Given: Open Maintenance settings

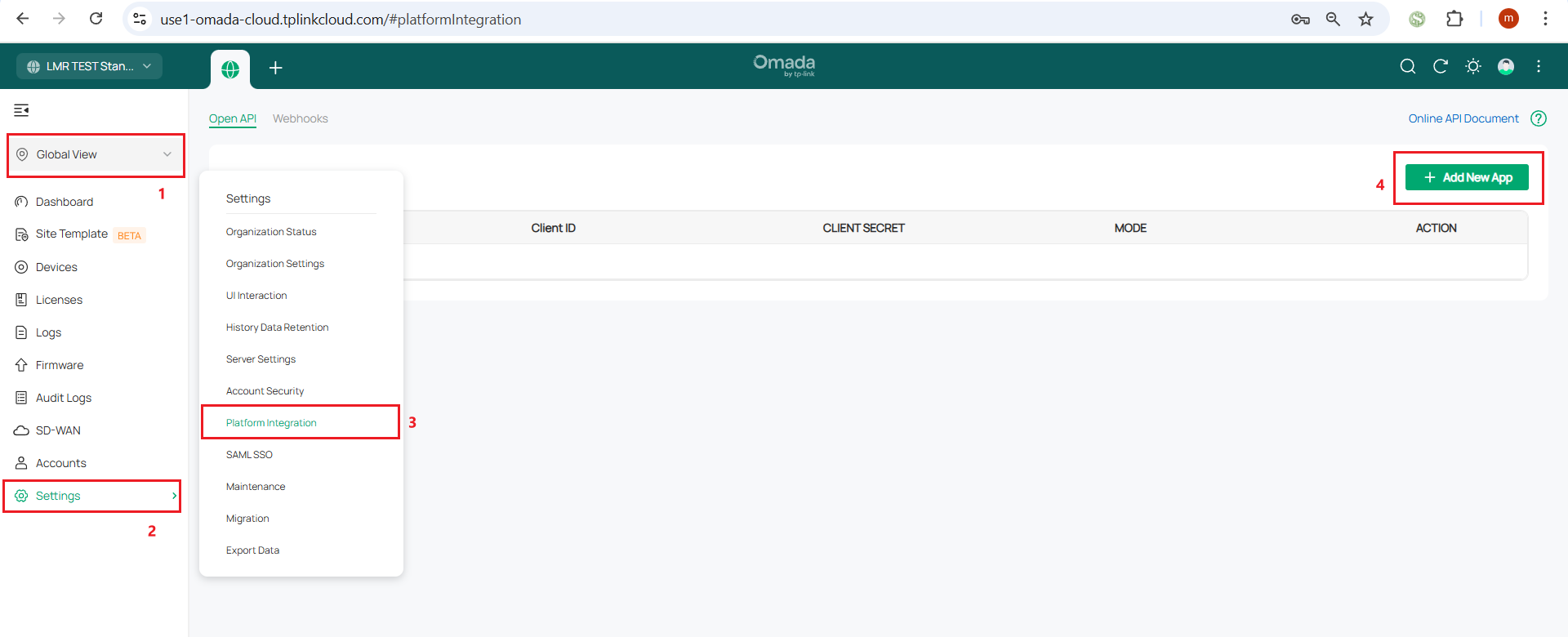Looking at the screenshot, I should pos(256,487).
